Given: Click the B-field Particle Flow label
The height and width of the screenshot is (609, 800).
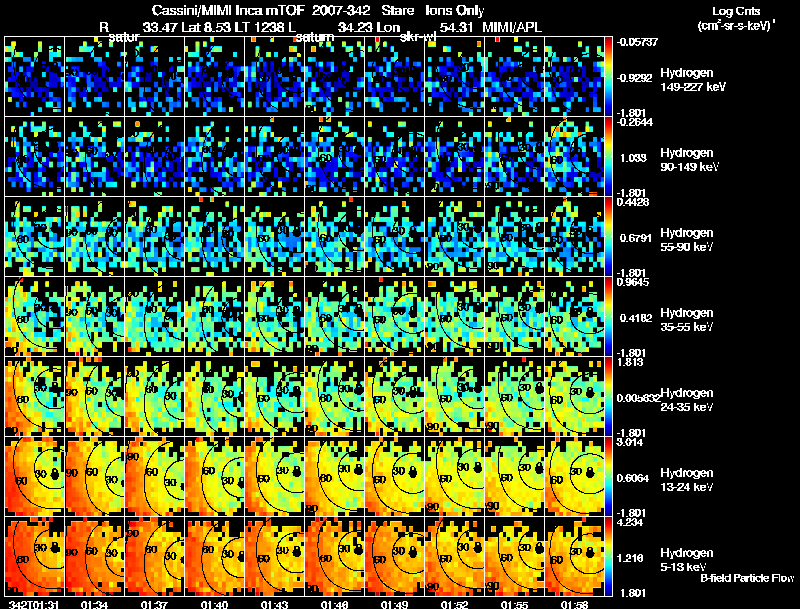Looking at the screenshot, I should point(747,578).
